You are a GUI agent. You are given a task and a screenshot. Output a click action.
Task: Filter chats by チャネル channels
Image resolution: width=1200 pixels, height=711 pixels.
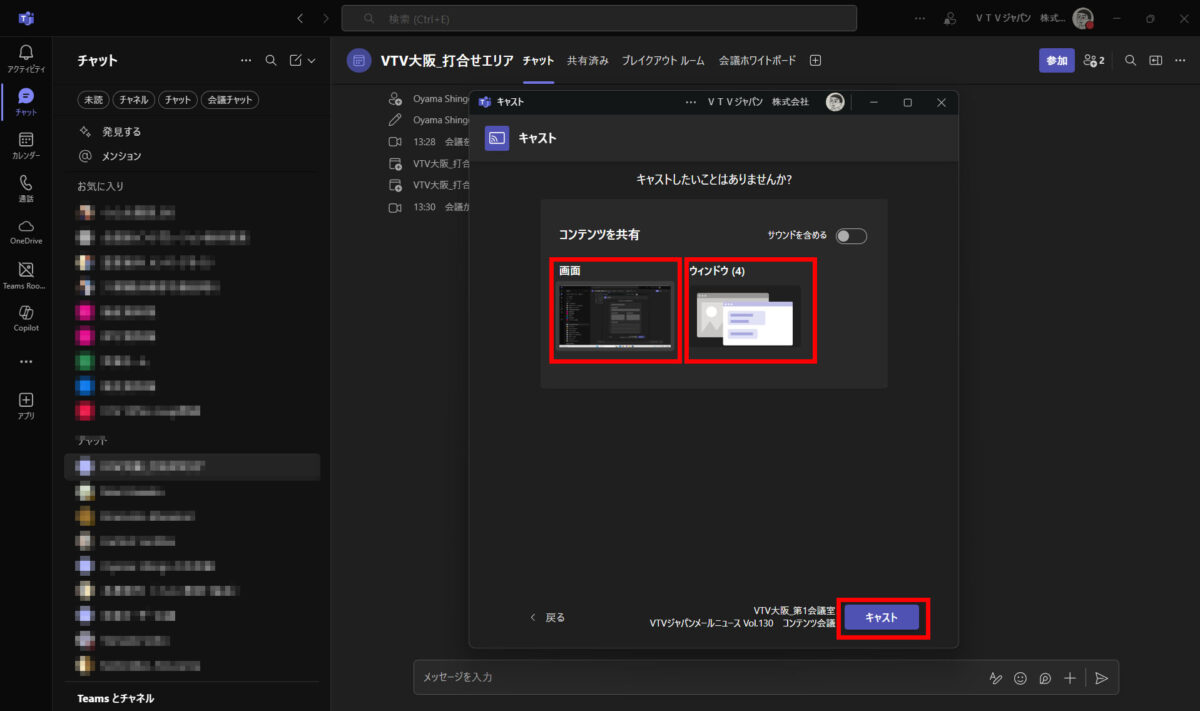click(133, 100)
